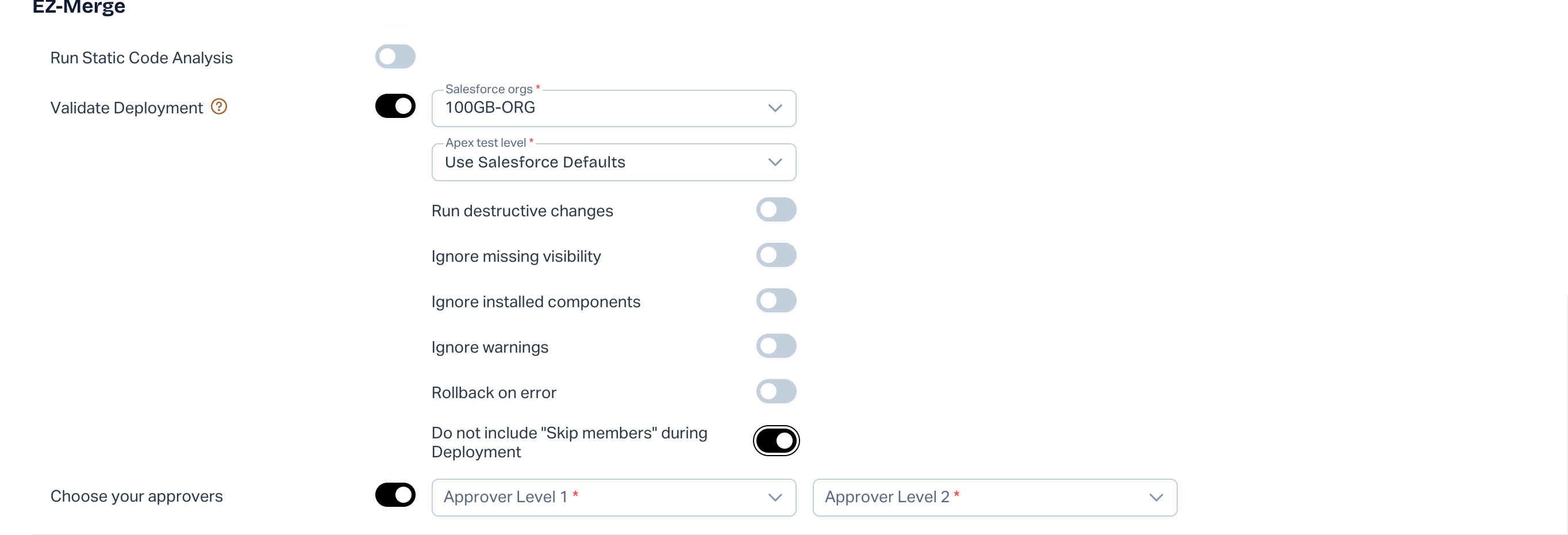Enable Ignore missing visibility switch
The image size is (1568, 535).
point(776,255)
